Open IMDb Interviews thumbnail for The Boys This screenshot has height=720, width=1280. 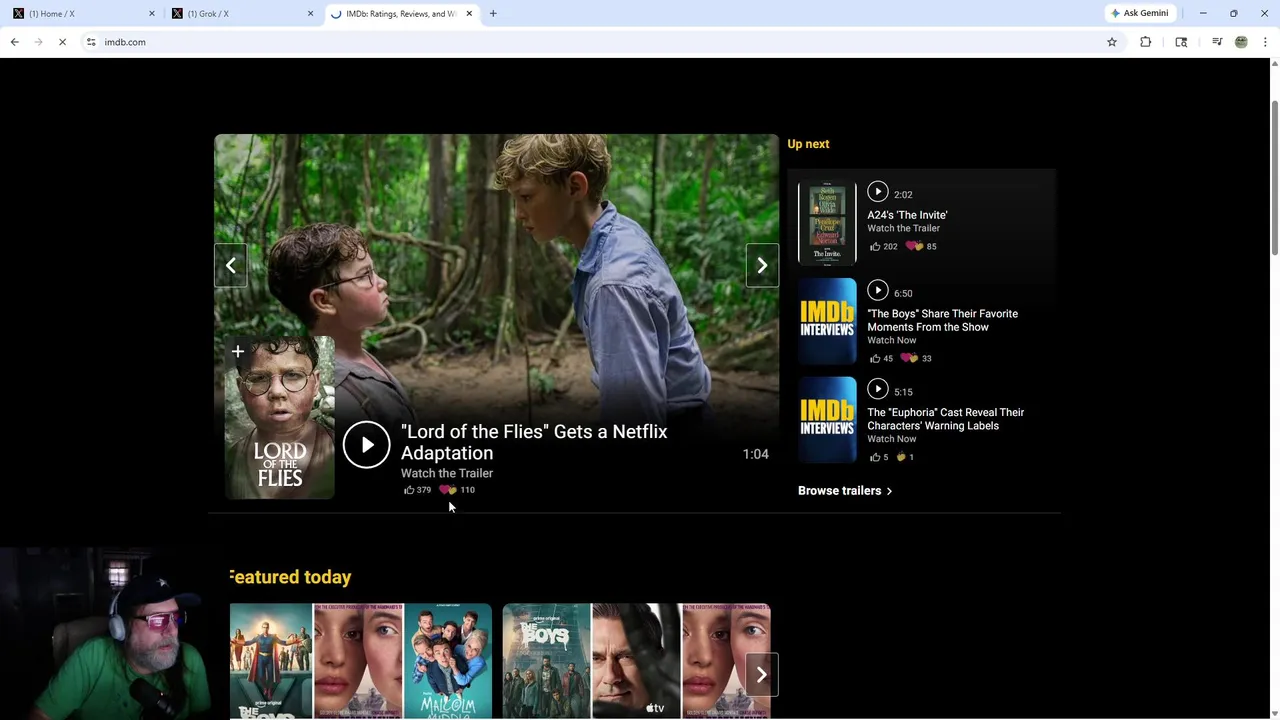click(827, 321)
